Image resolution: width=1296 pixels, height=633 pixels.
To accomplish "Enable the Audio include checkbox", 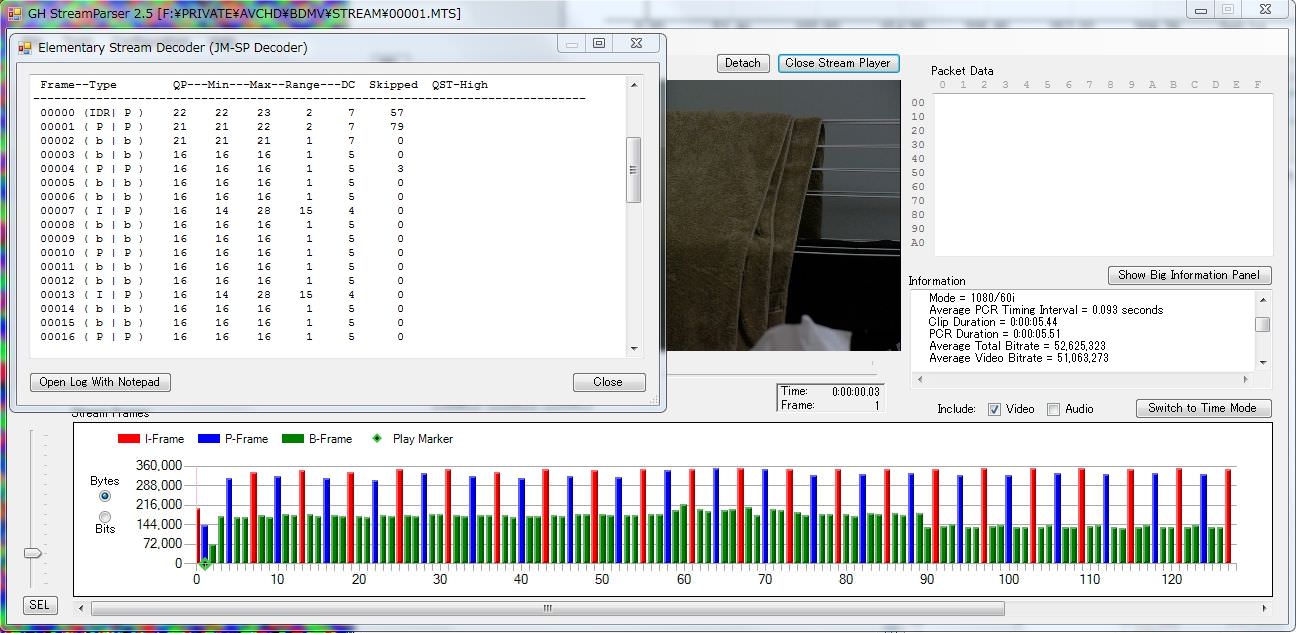I will (1053, 409).
